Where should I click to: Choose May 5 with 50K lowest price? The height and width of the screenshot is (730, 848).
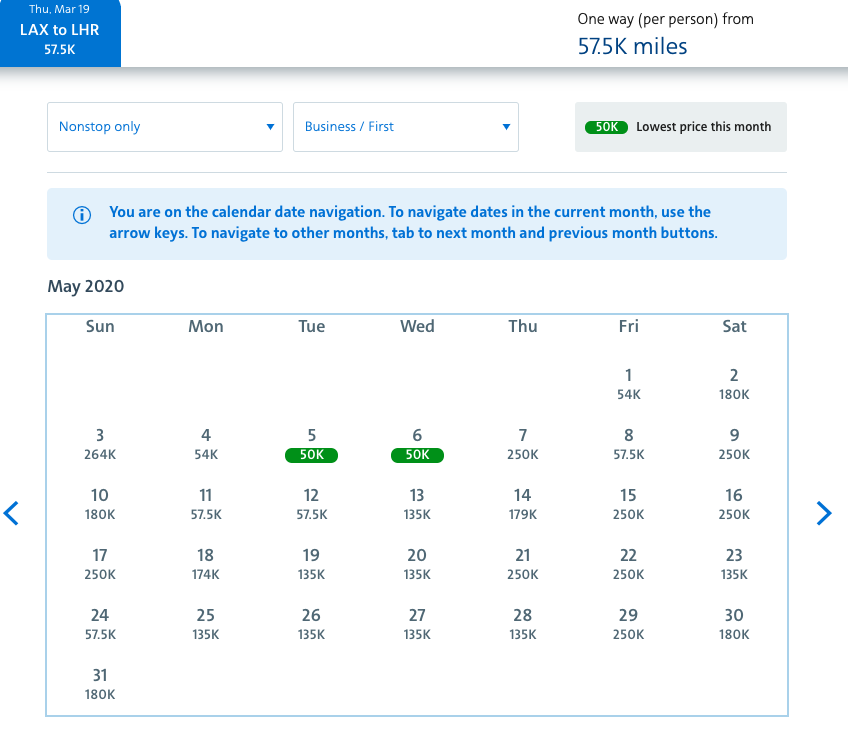tap(312, 445)
